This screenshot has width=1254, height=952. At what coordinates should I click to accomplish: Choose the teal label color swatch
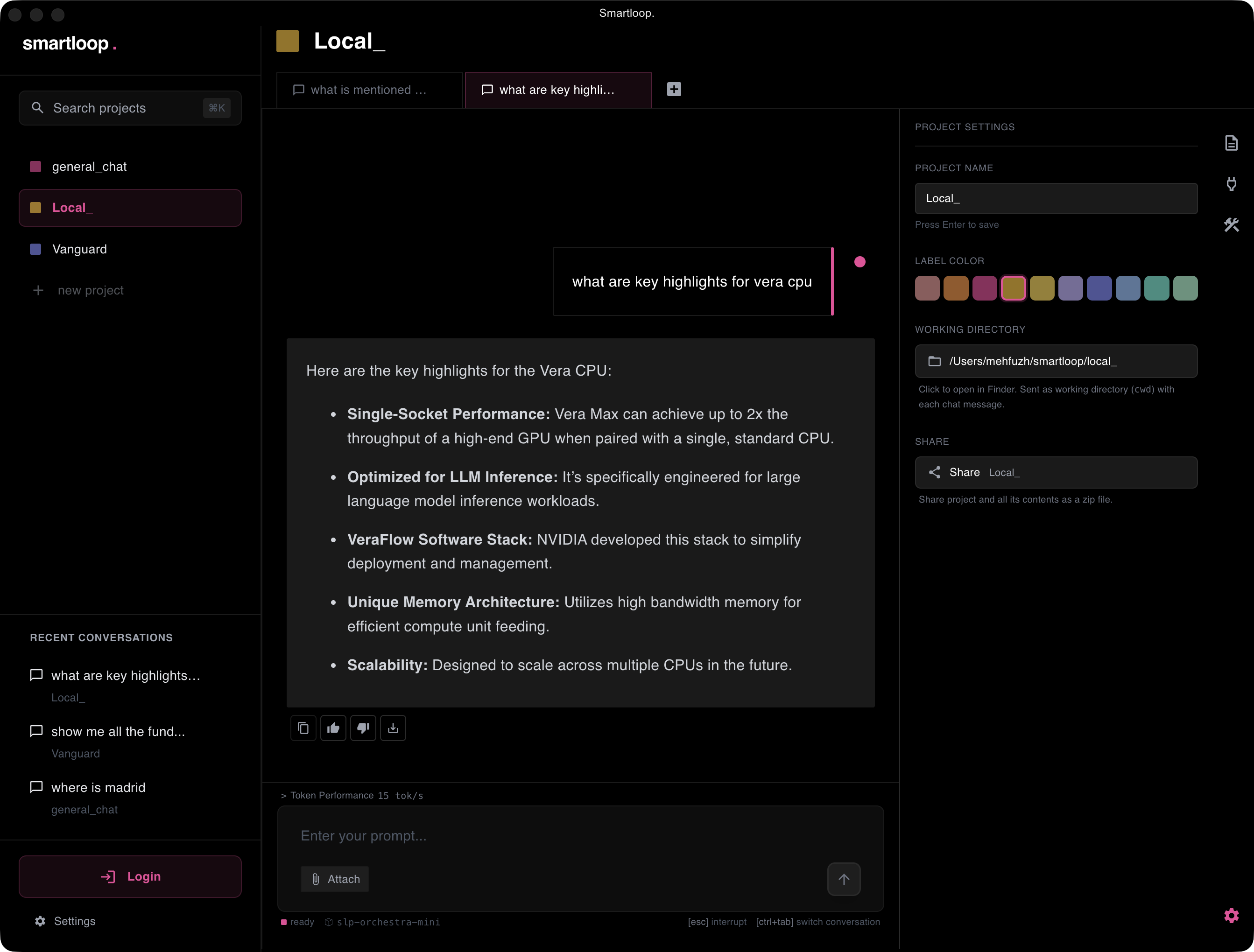point(1156,288)
